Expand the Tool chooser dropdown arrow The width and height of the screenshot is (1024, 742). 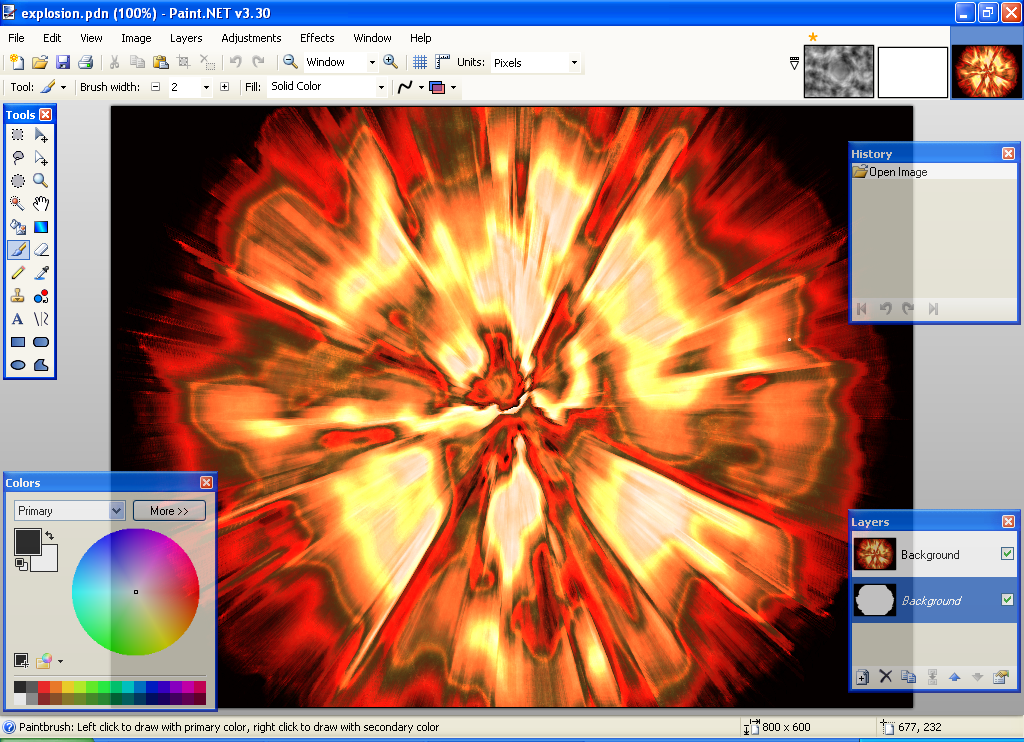(x=63, y=87)
